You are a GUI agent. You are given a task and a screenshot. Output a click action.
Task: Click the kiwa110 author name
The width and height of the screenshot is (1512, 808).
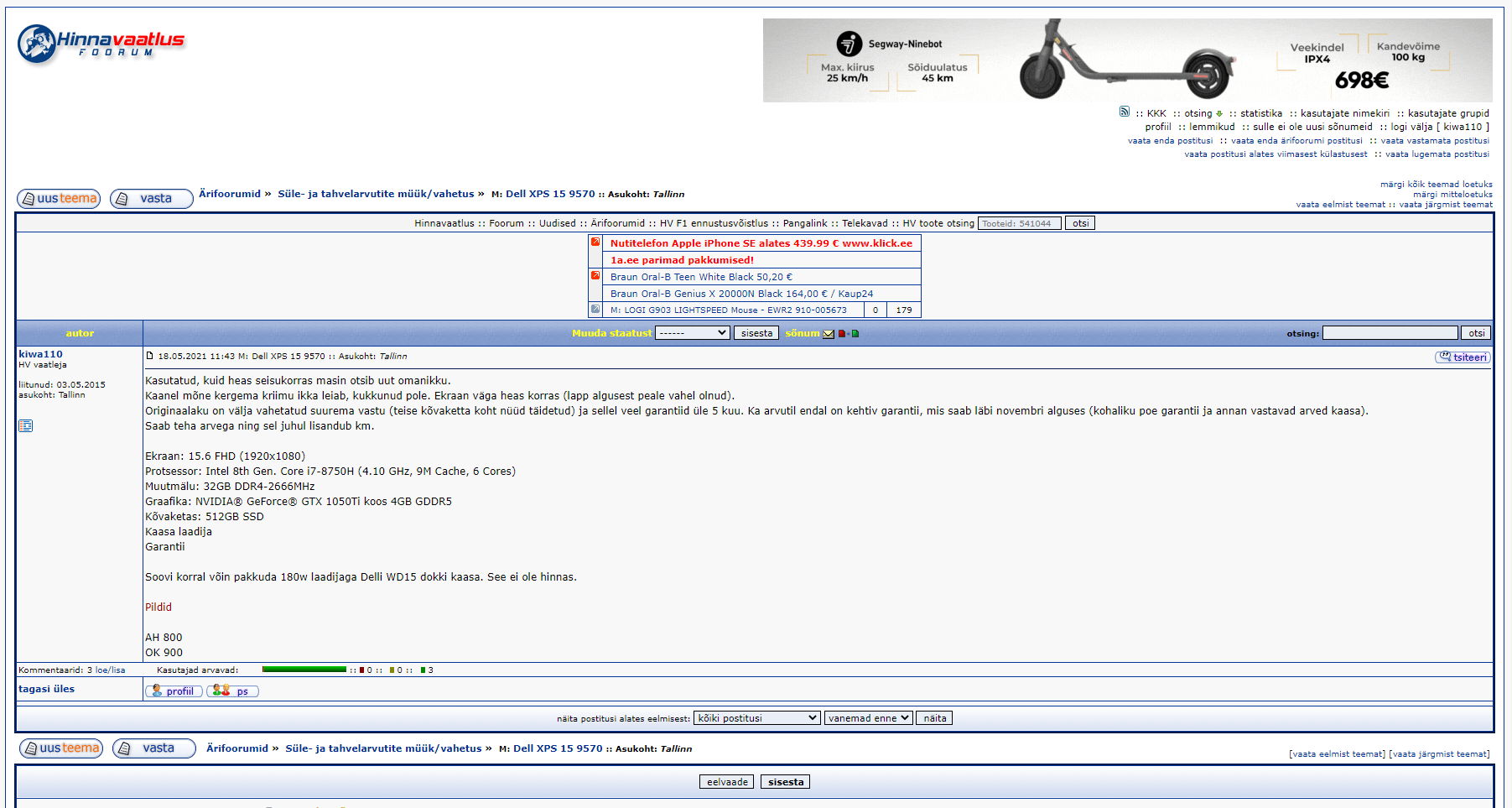coord(40,354)
